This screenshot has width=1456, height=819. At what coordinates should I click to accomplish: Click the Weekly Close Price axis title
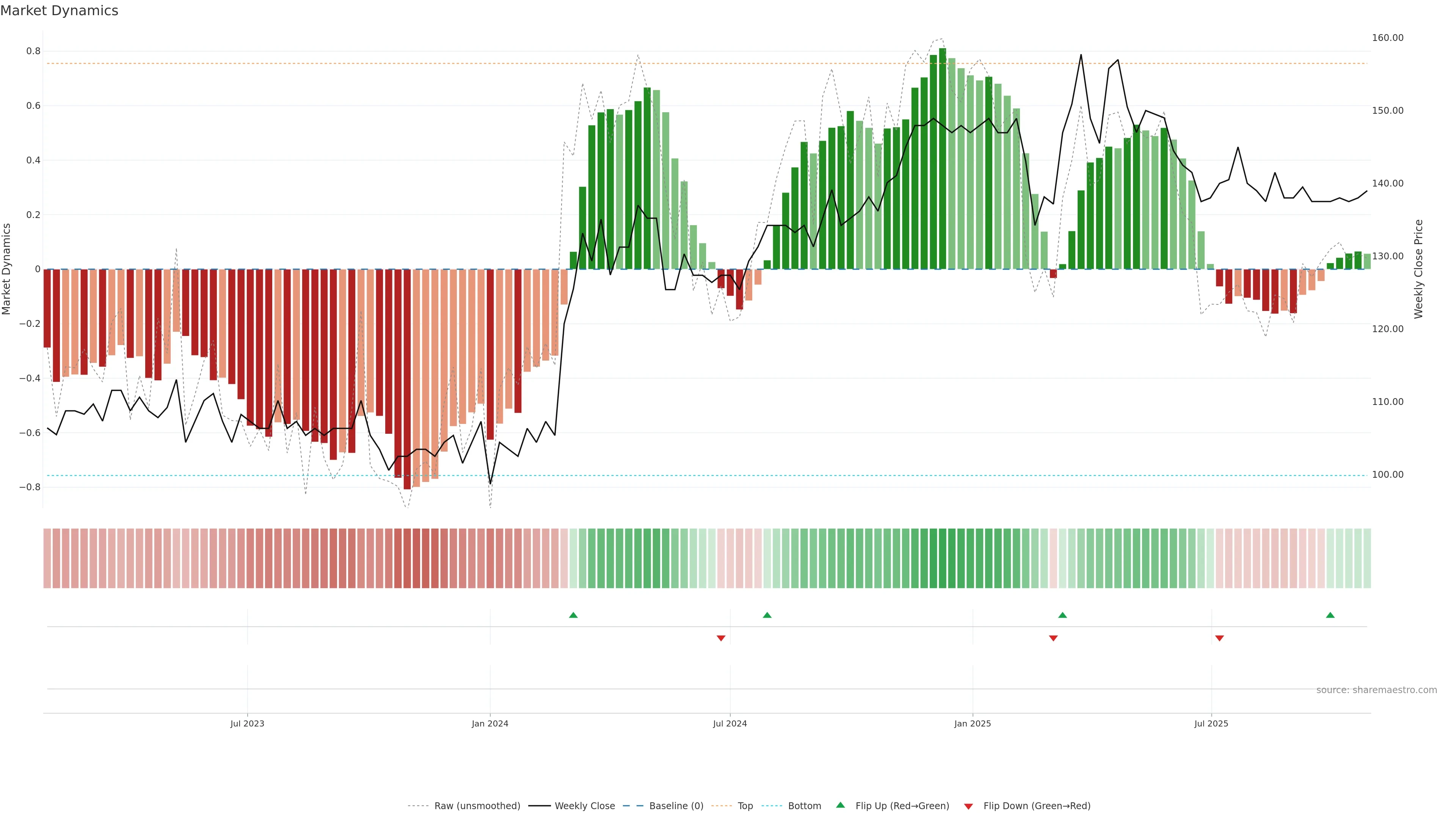point(1418,269)
